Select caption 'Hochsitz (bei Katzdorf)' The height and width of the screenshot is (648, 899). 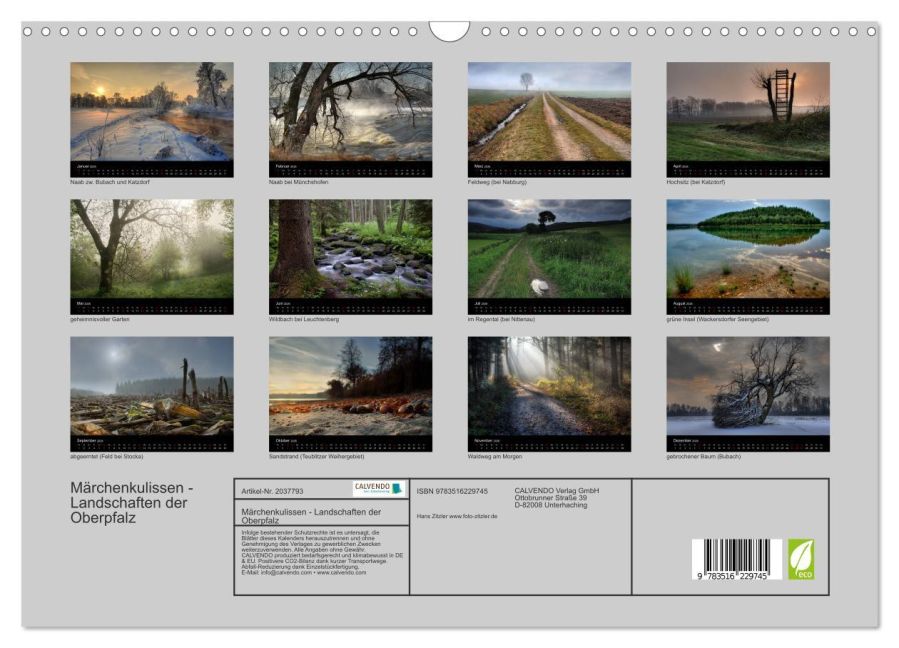click(x=695, y=182)
